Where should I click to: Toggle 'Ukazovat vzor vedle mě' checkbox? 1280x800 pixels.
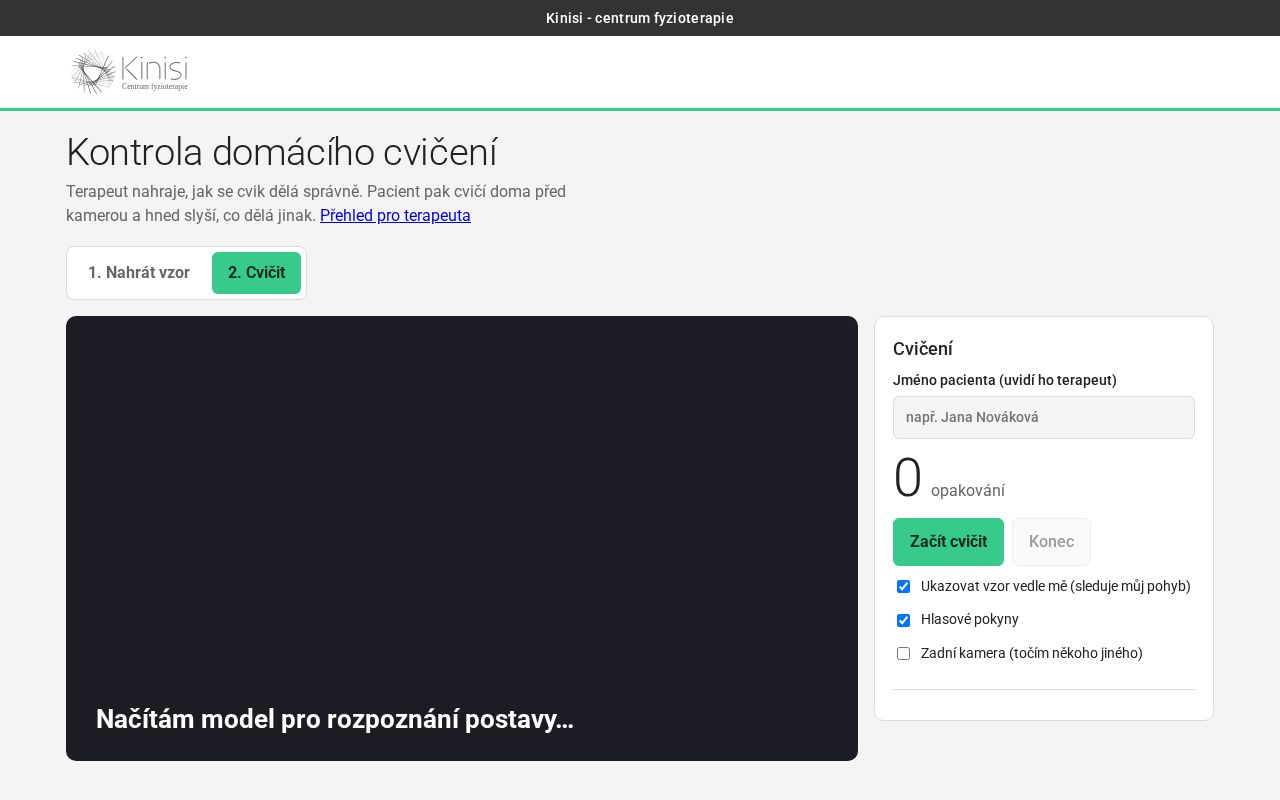click(x=903, y=587)
